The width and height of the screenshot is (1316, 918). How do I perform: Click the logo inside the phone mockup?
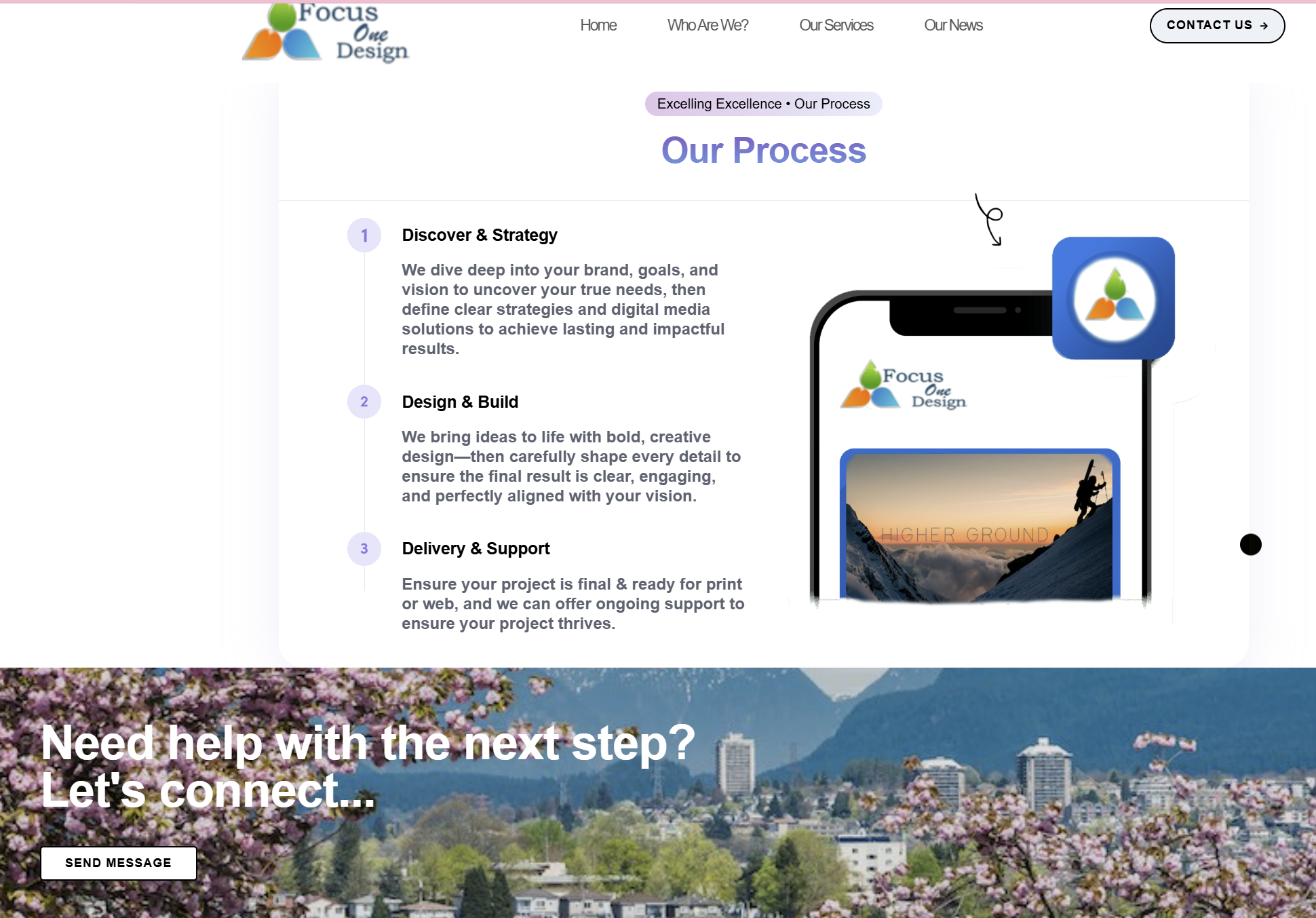[904, 385]
